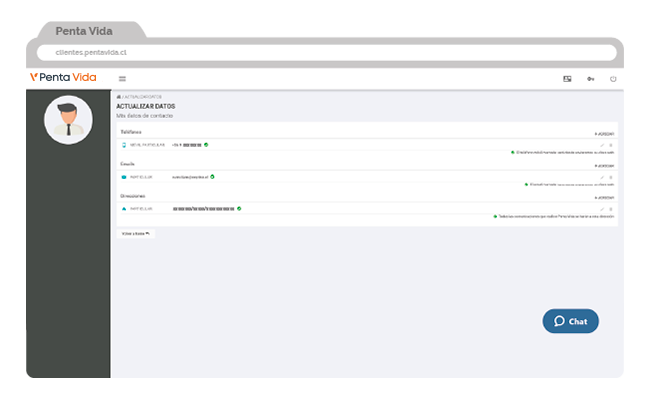650x400 pixels.
Task: Click the Penta Vida logo
Action: pos(63,77)
